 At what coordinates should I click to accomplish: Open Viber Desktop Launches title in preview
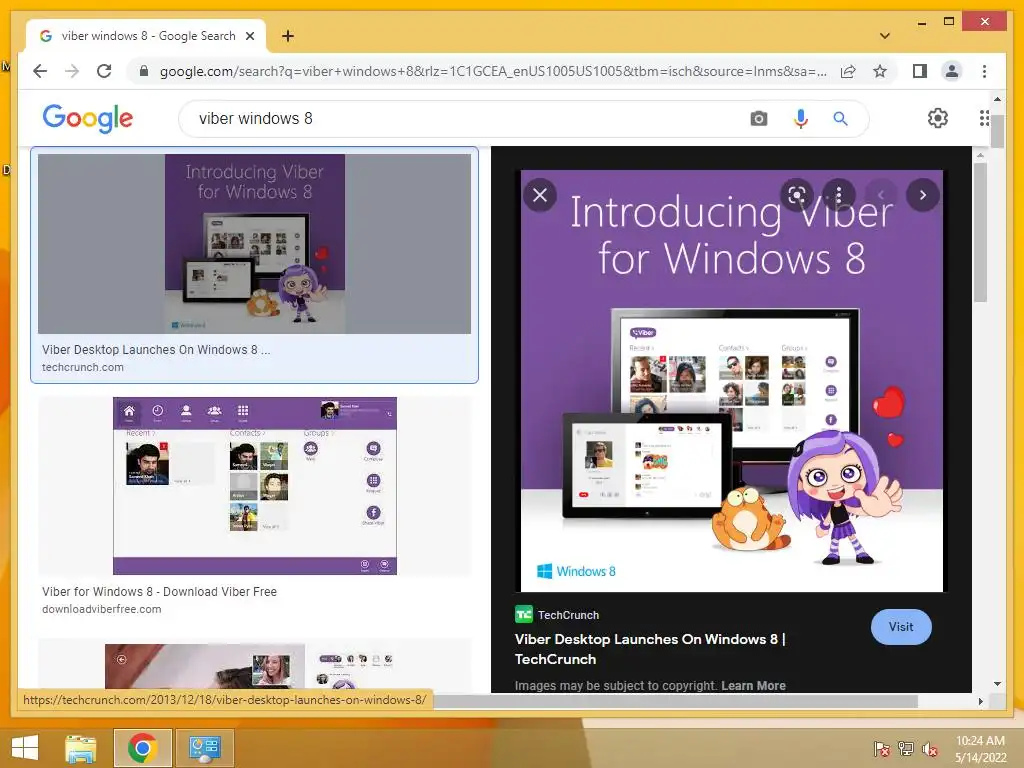(650, 649)
